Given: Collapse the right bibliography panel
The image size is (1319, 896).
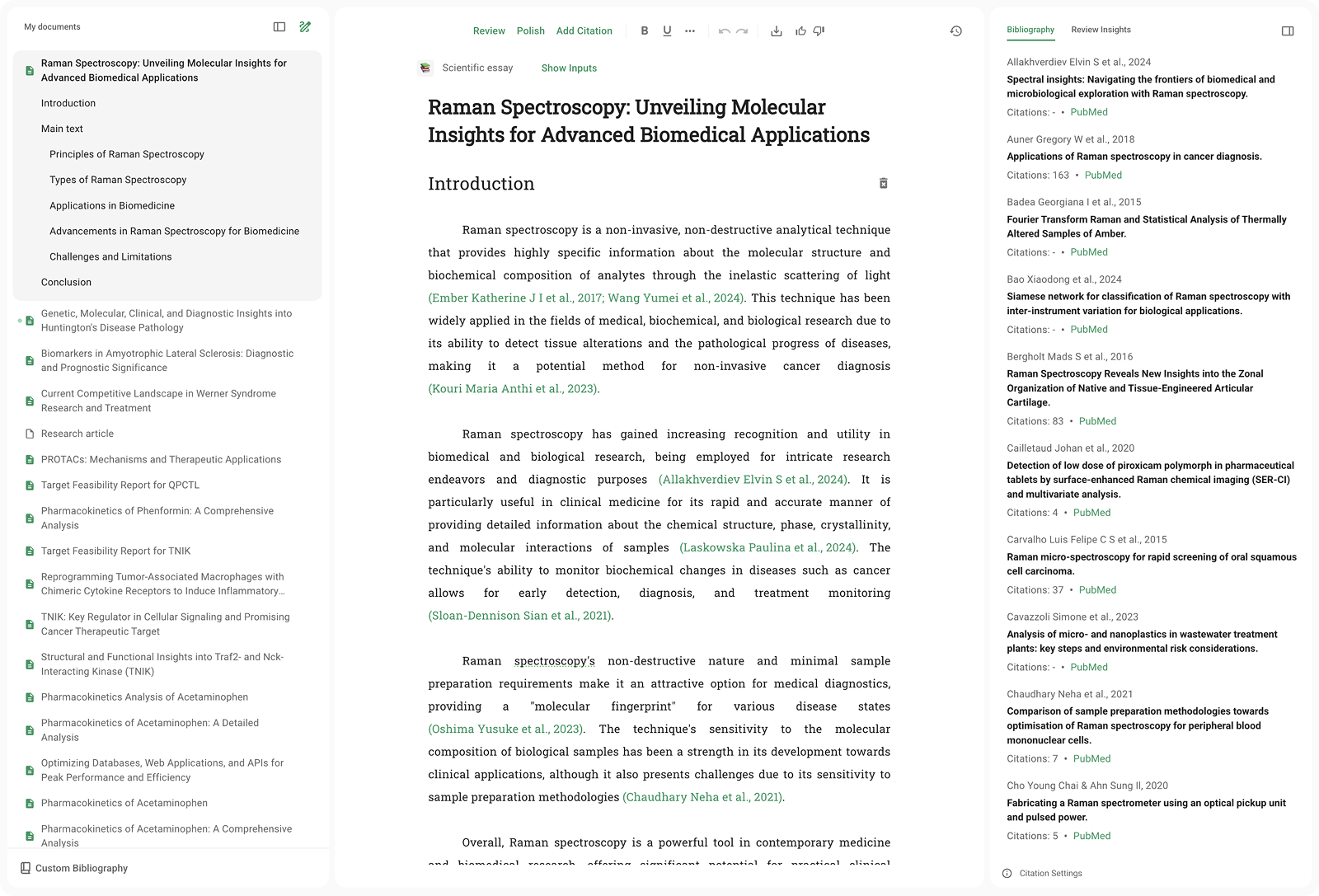Looking at the screenshot, I should [x=1288, y=31].
